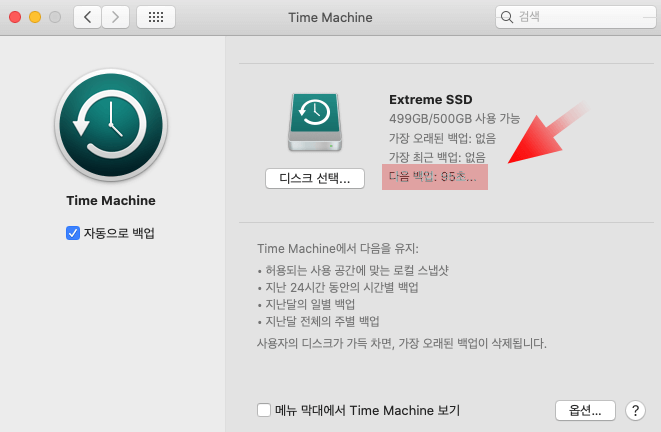Click the Time Machine label under the clock icon
Screen dimensions: 661x432
[x=111, y=201]
